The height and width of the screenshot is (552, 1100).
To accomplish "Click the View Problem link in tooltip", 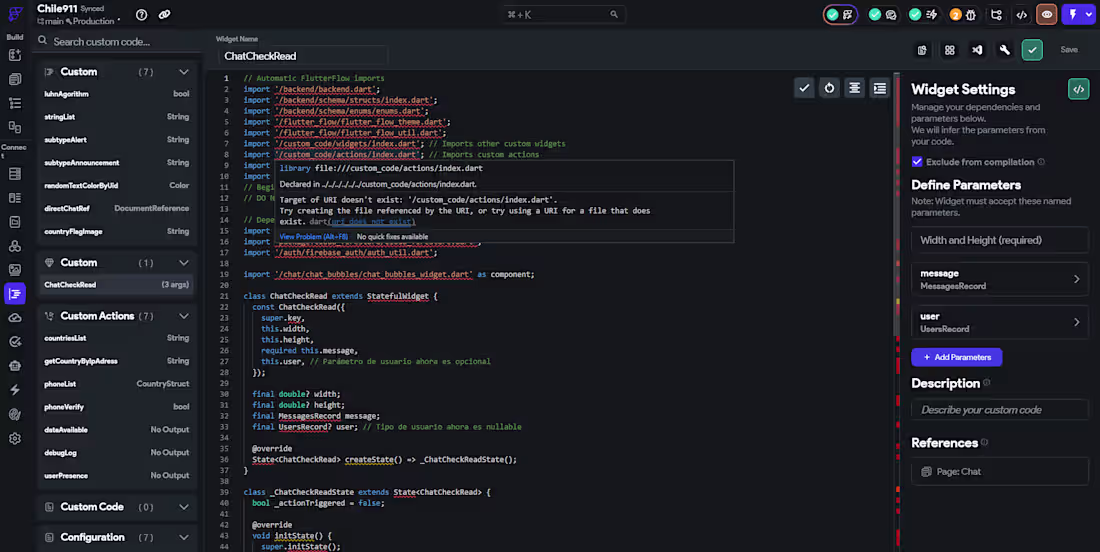I will point(314,236).
